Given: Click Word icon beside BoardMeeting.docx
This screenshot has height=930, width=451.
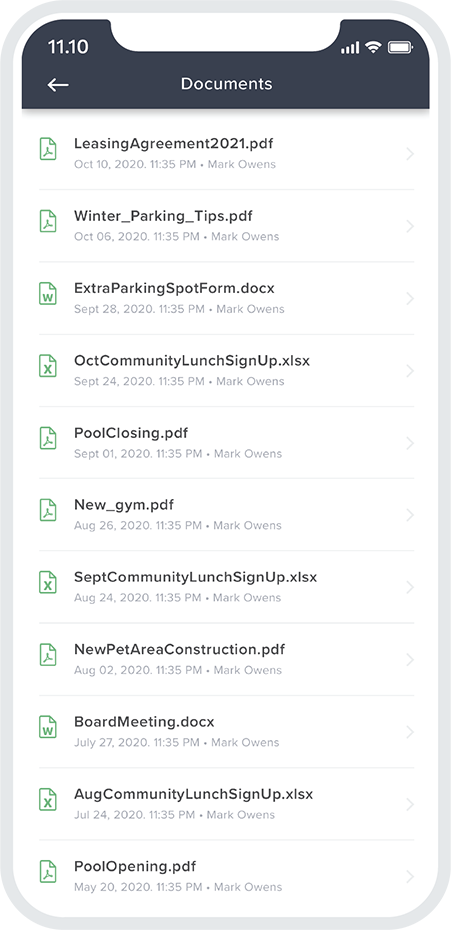Looking at the screenshot, I should (x=48, y=727).
